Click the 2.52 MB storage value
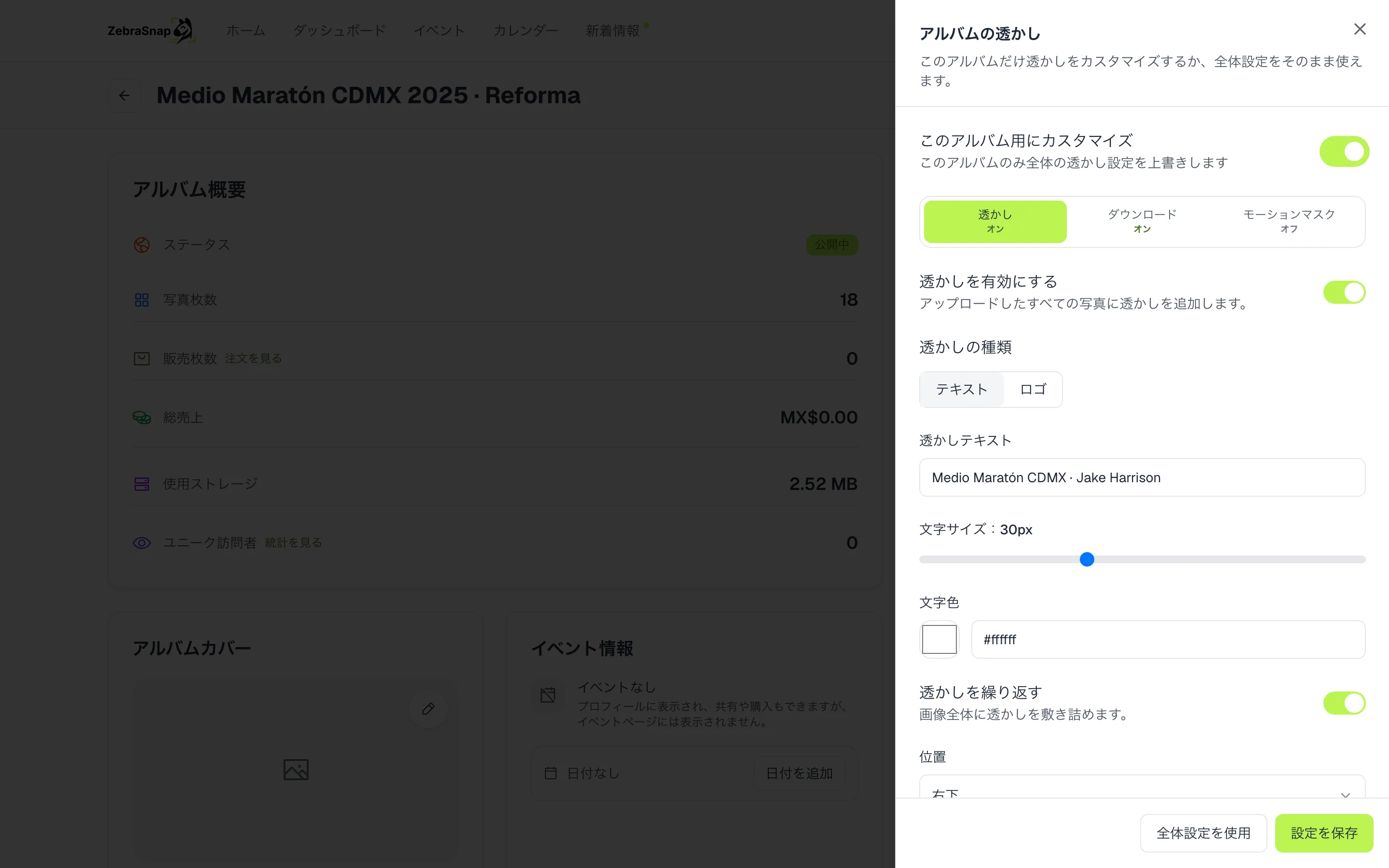The image size is (1389, 868). (x=823, y=484)
